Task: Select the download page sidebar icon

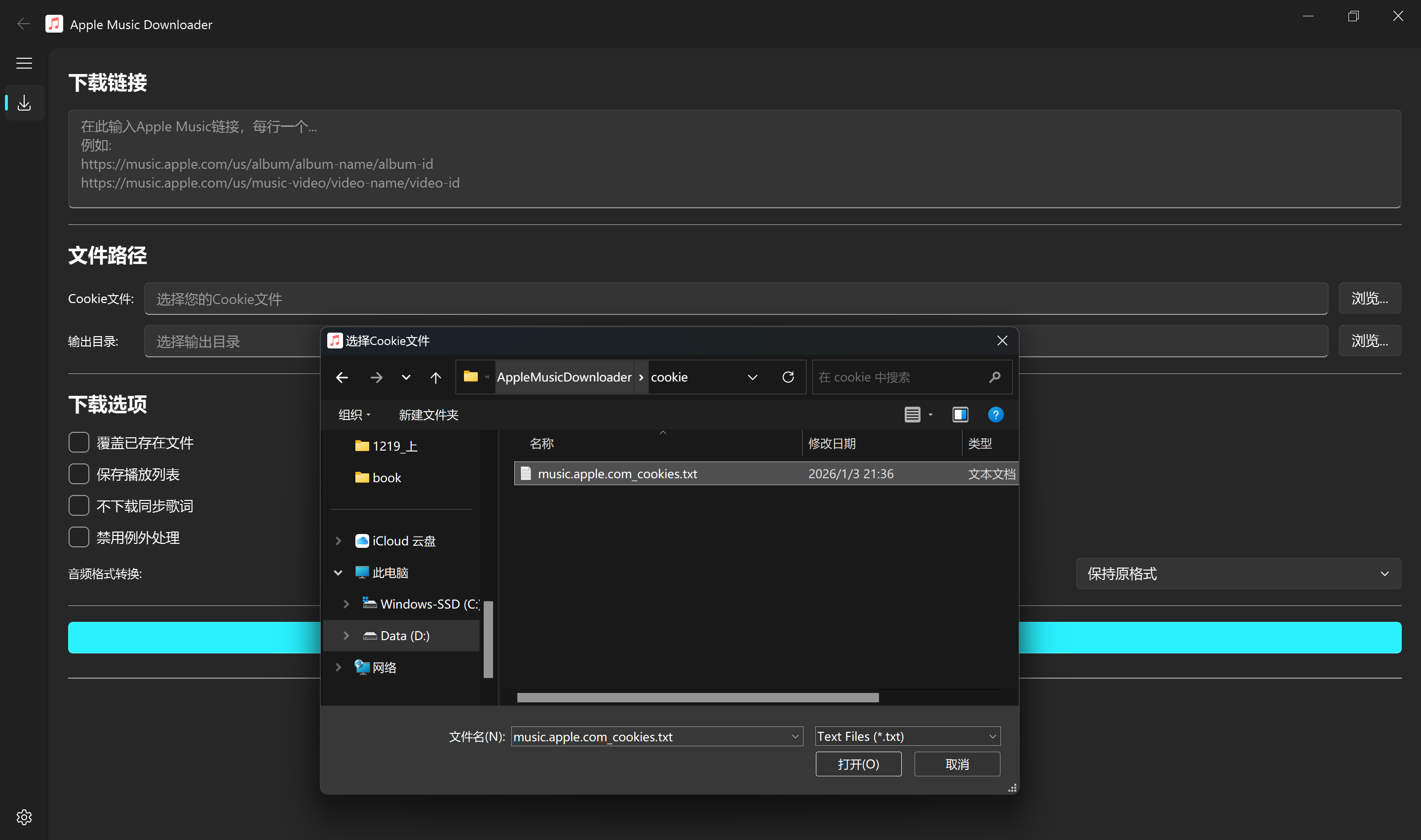Action: pos(24,103)
